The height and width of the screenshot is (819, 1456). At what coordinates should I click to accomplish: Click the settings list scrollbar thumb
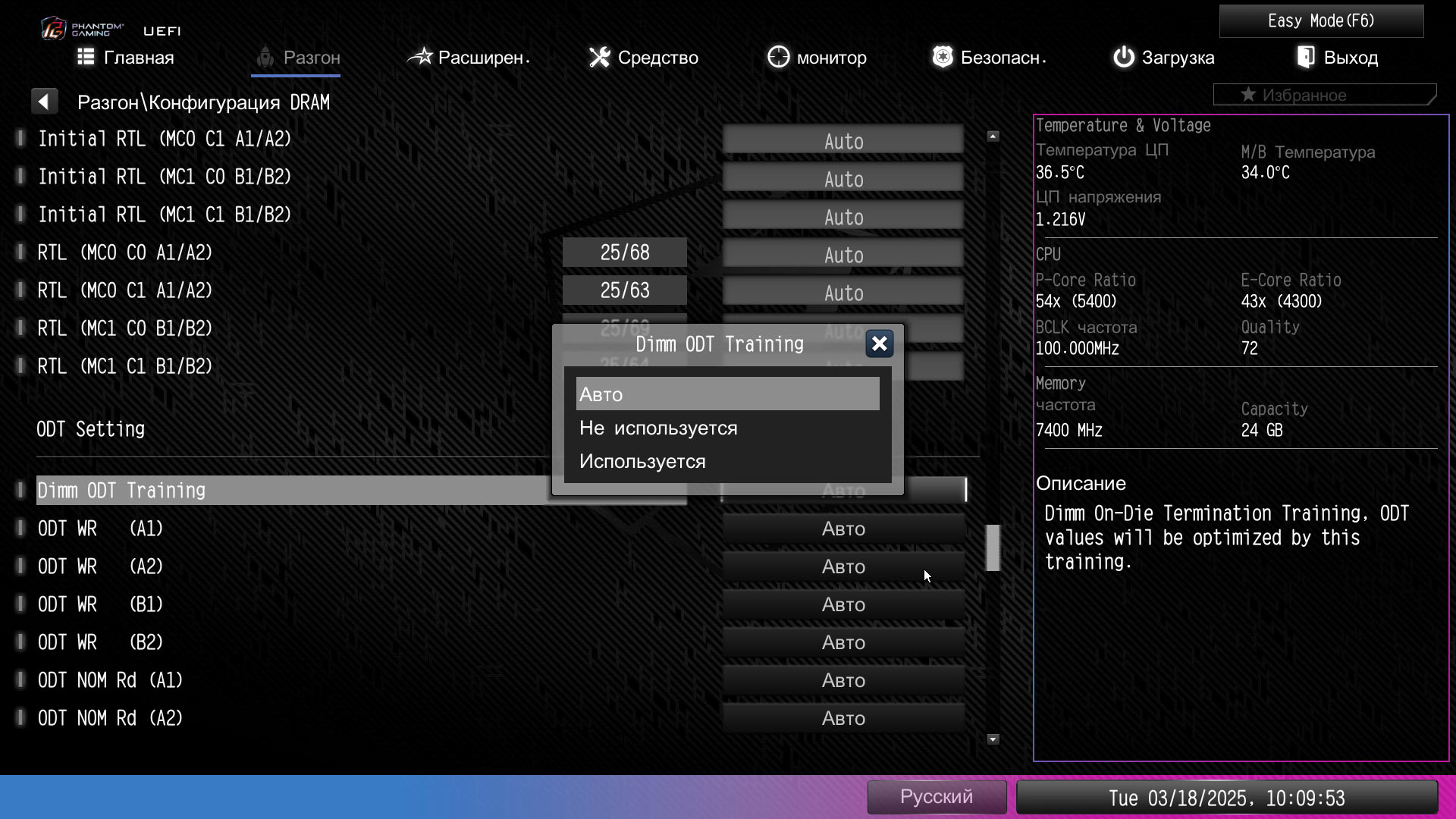point(993,548)
